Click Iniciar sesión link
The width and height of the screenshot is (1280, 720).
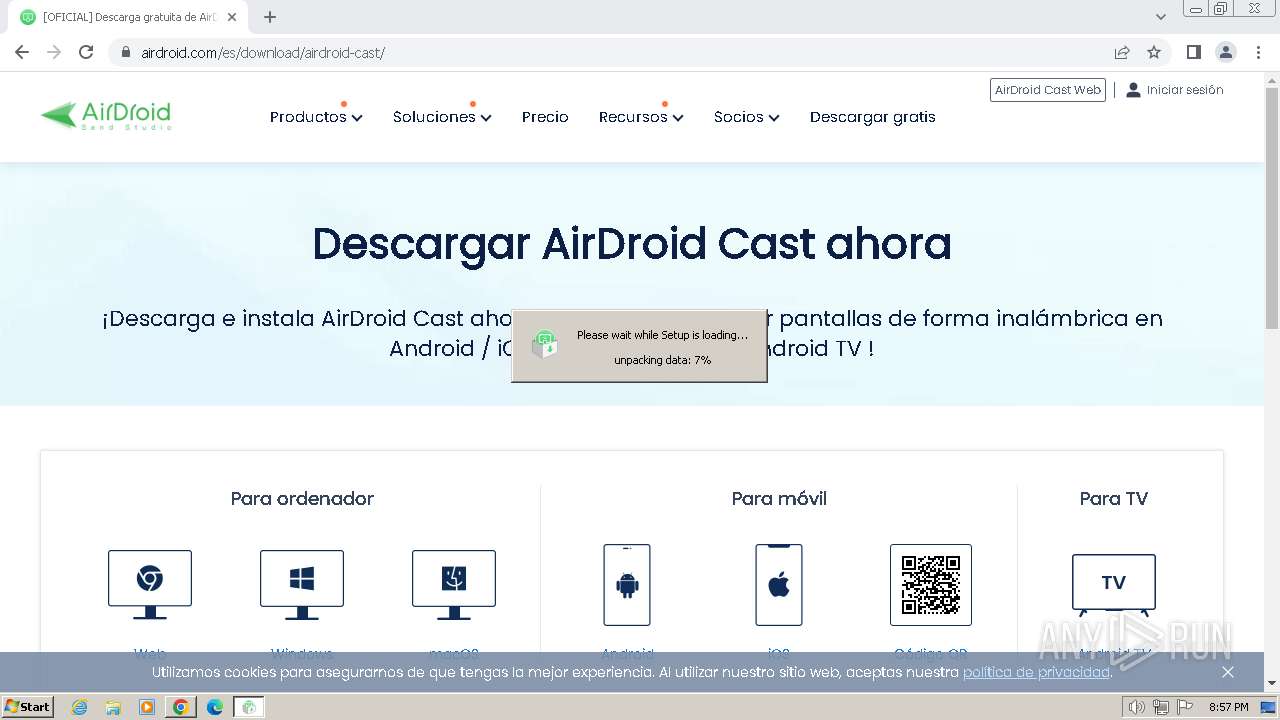[x=1175, y=90]
